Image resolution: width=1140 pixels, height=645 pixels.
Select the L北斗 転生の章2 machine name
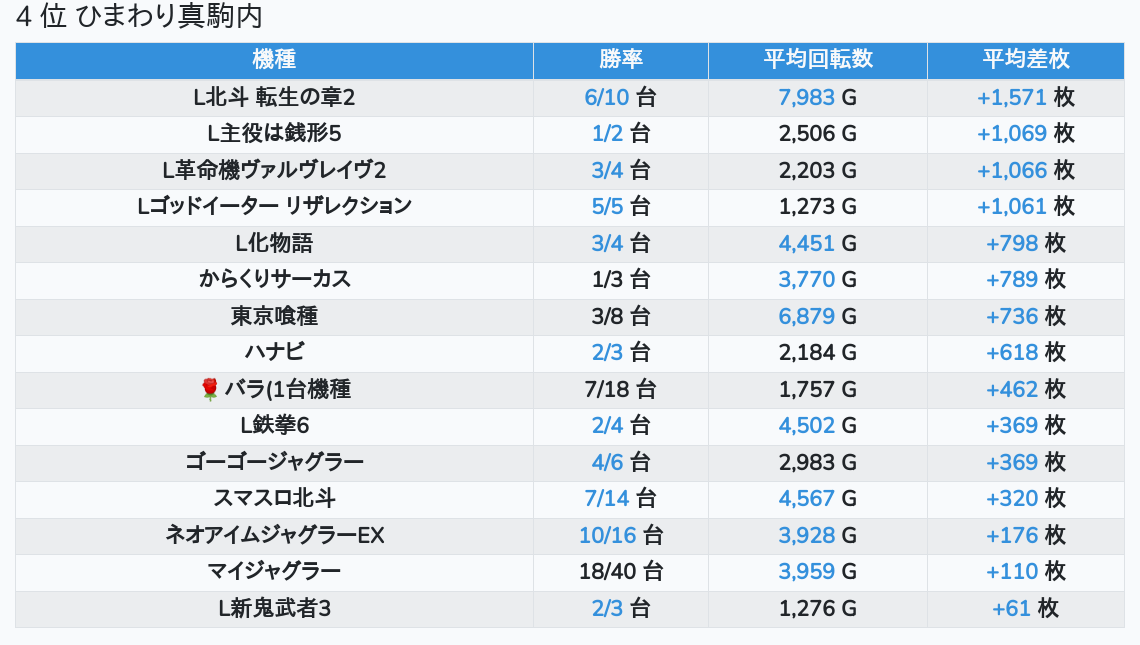coord(274,97)
